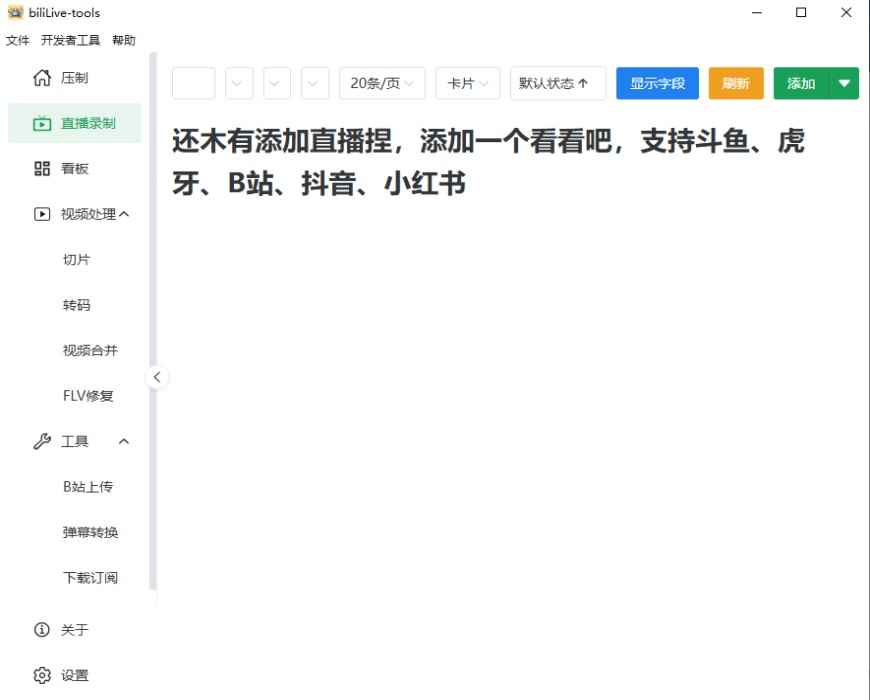Click the 工具 wrench icon
This screenshot has width=870, height=700.
42,442
